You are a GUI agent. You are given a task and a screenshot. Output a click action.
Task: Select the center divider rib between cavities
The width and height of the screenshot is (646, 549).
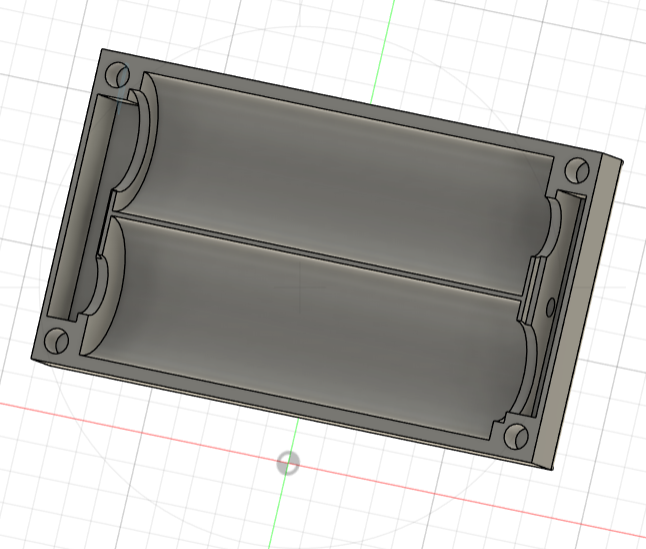315,255
